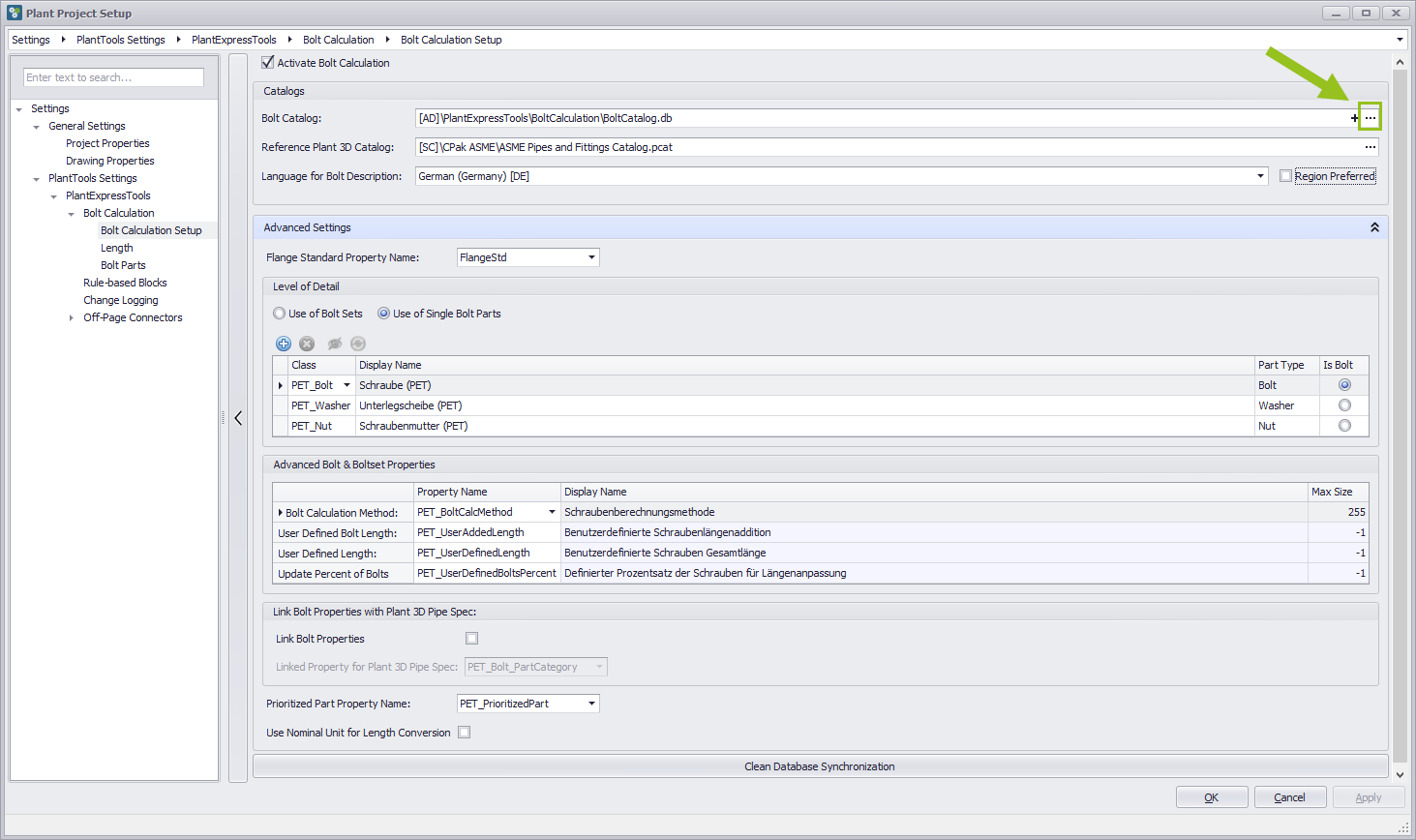
Task: Click the OK button
Action: (1212, 797)
